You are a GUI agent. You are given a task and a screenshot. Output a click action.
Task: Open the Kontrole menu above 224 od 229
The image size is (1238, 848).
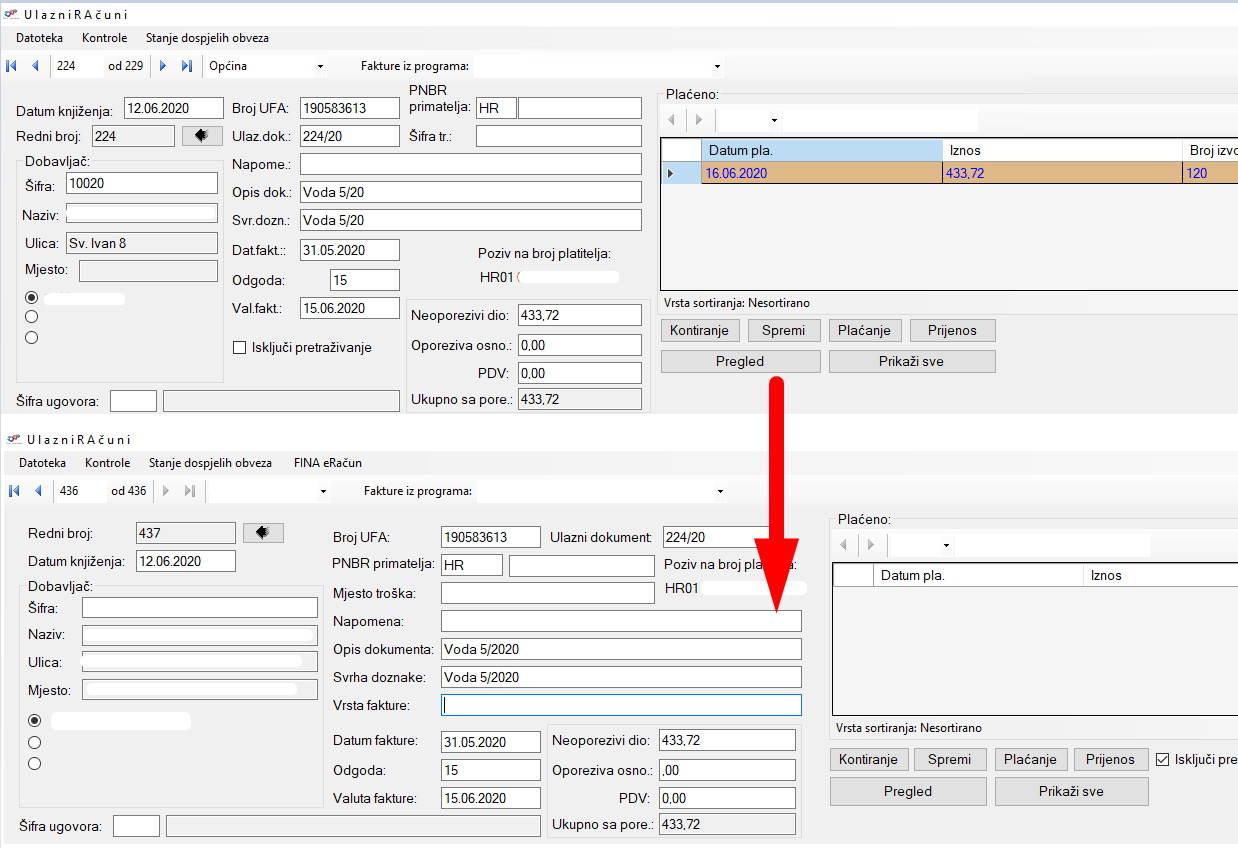[104, 38]
